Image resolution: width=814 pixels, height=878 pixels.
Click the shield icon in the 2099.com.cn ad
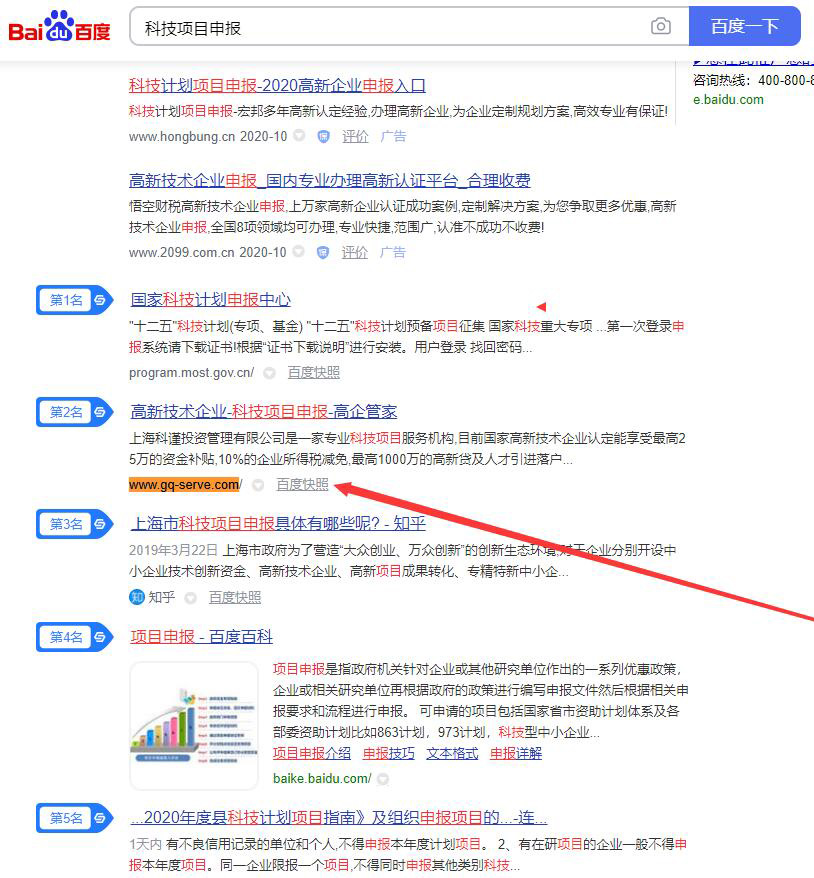pyautogui.click(x=322, y=253)
